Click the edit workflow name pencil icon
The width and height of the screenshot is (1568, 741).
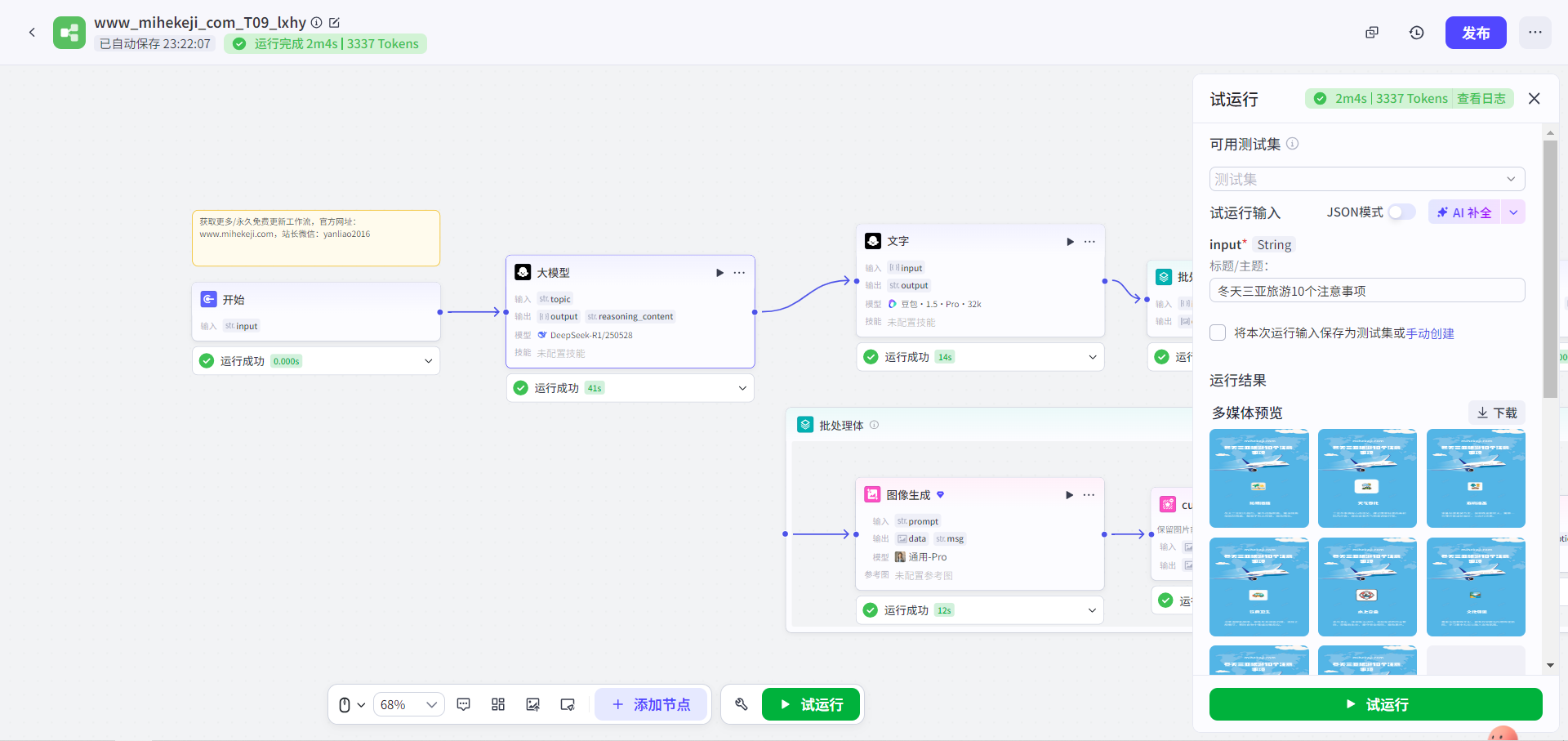coord(334,23)
